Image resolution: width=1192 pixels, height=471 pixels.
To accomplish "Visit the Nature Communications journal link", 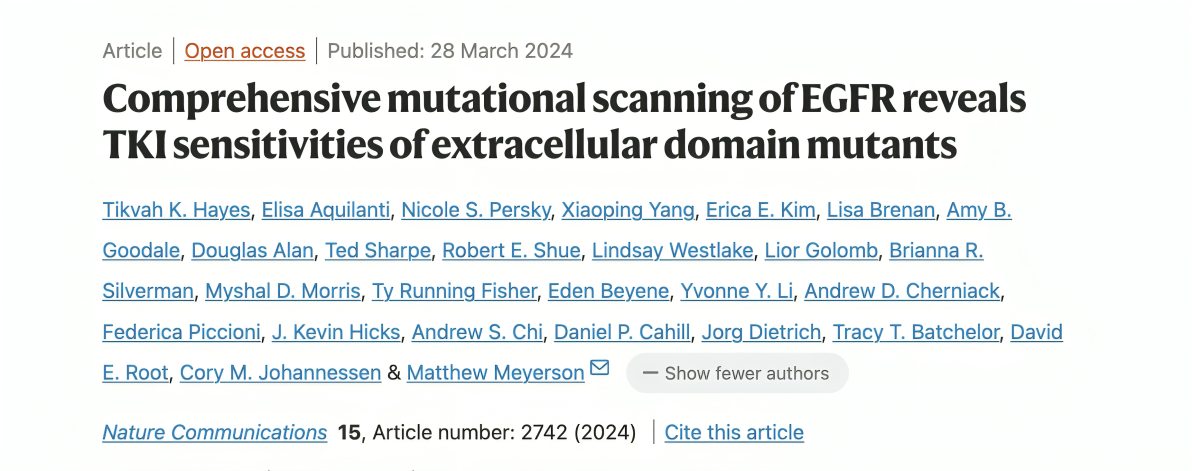I will click(x=214, y=432).
